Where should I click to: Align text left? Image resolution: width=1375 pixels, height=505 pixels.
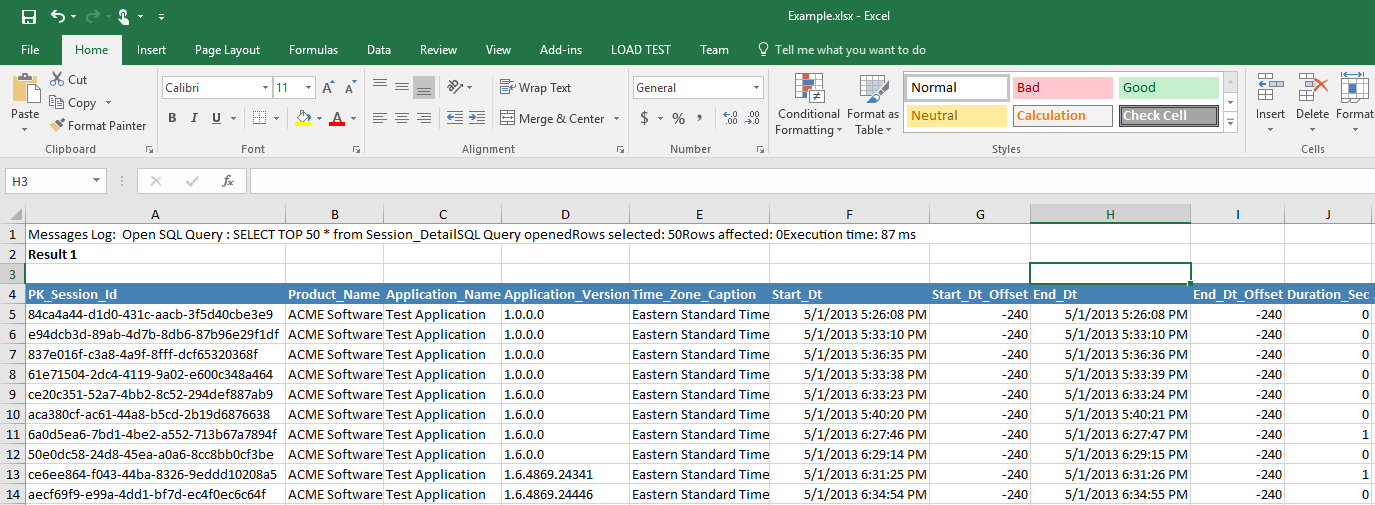pos(380,118)
